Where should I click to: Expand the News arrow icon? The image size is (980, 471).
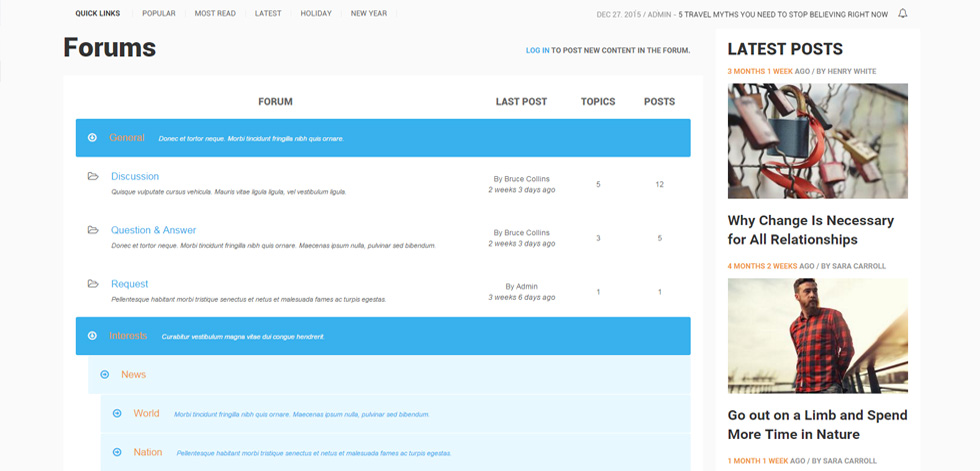[x=104, y=374]
